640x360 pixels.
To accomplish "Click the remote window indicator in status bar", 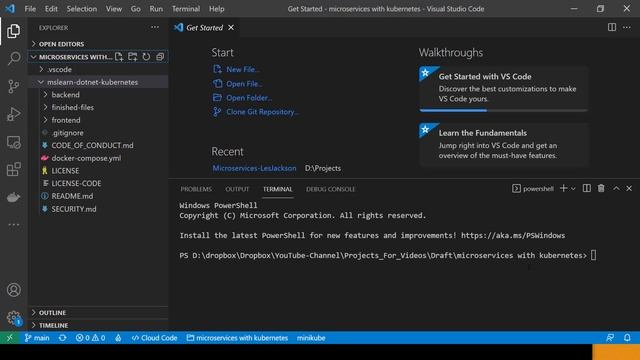I will coord(10,338).
